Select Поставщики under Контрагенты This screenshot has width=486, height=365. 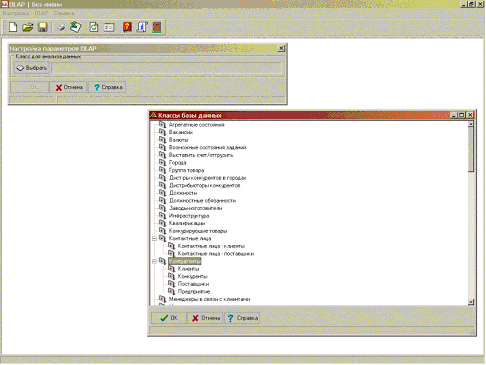193,284
